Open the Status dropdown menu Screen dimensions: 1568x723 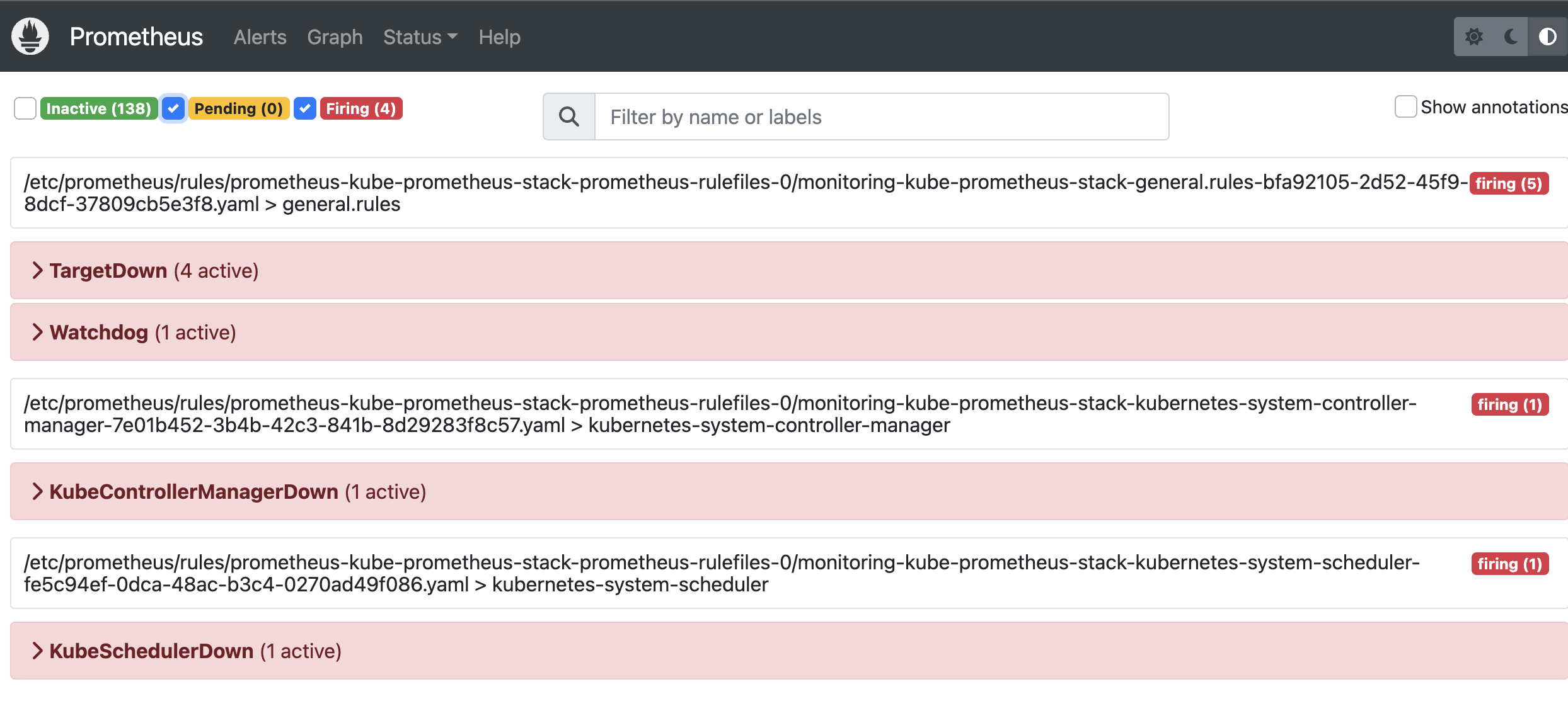tap(420, 37)
